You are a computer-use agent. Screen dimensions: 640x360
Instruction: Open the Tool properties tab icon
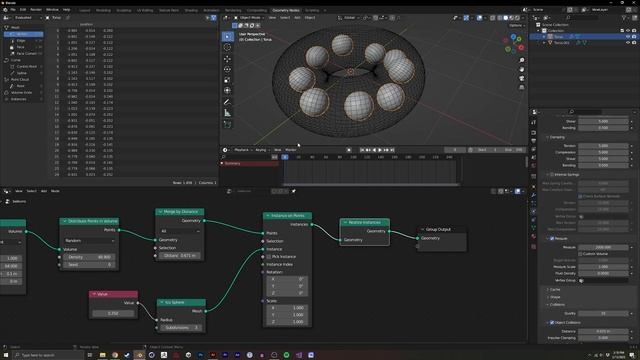[x=534, y=122]
